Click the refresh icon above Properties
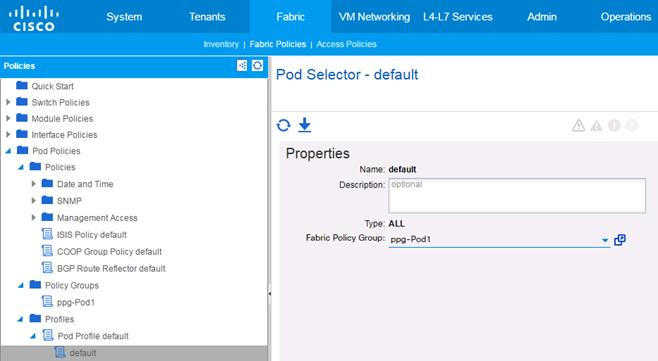The height and width of the screenshot is (361, 658). [x=284, y=125]
